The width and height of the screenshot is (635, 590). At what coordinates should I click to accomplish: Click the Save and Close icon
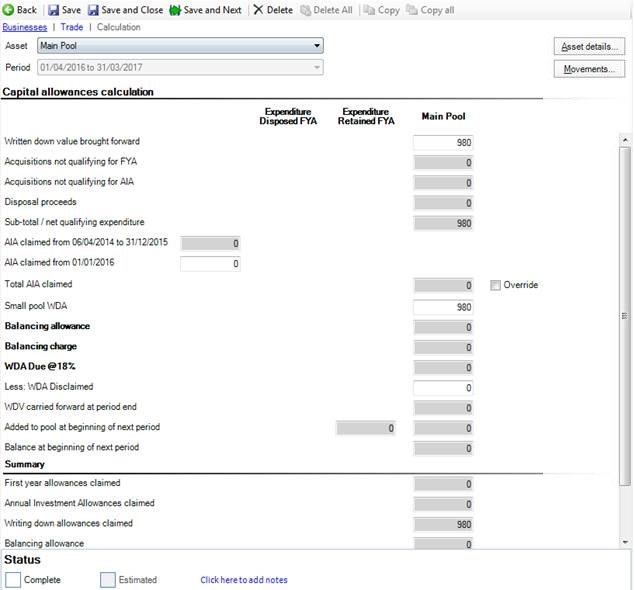click(93, 10)
